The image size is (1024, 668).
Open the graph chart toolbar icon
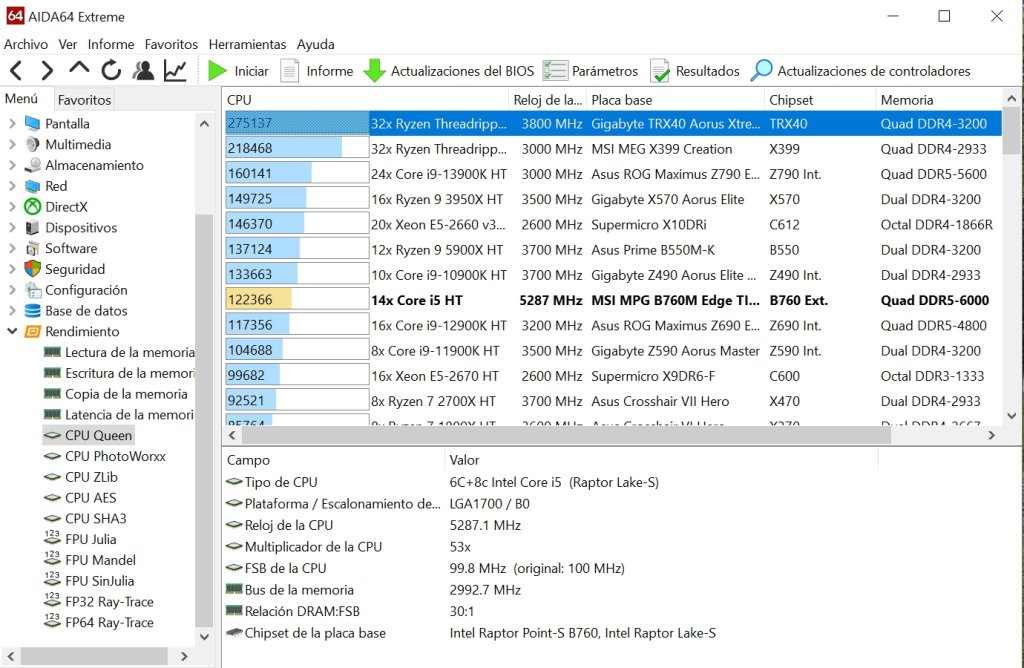coord(175,71)
